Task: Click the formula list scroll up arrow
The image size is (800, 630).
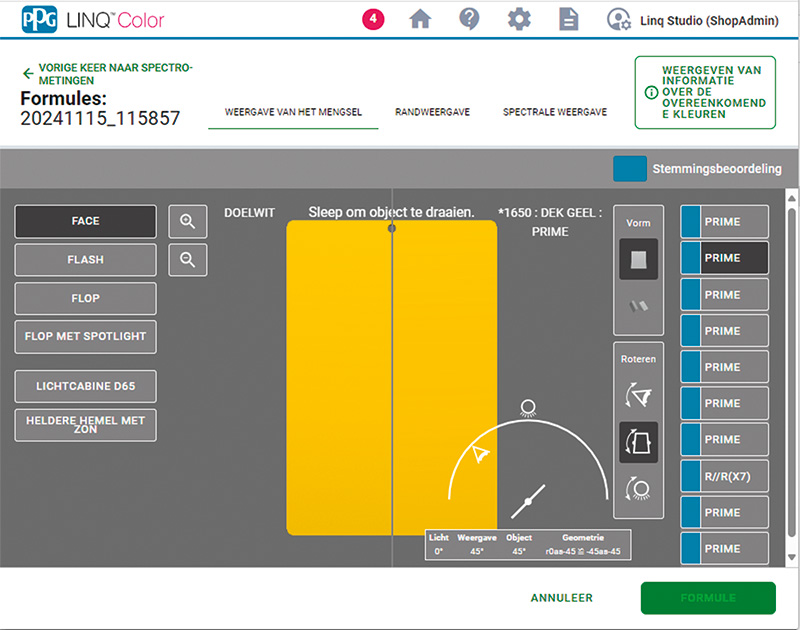Action: coord(792,198)
